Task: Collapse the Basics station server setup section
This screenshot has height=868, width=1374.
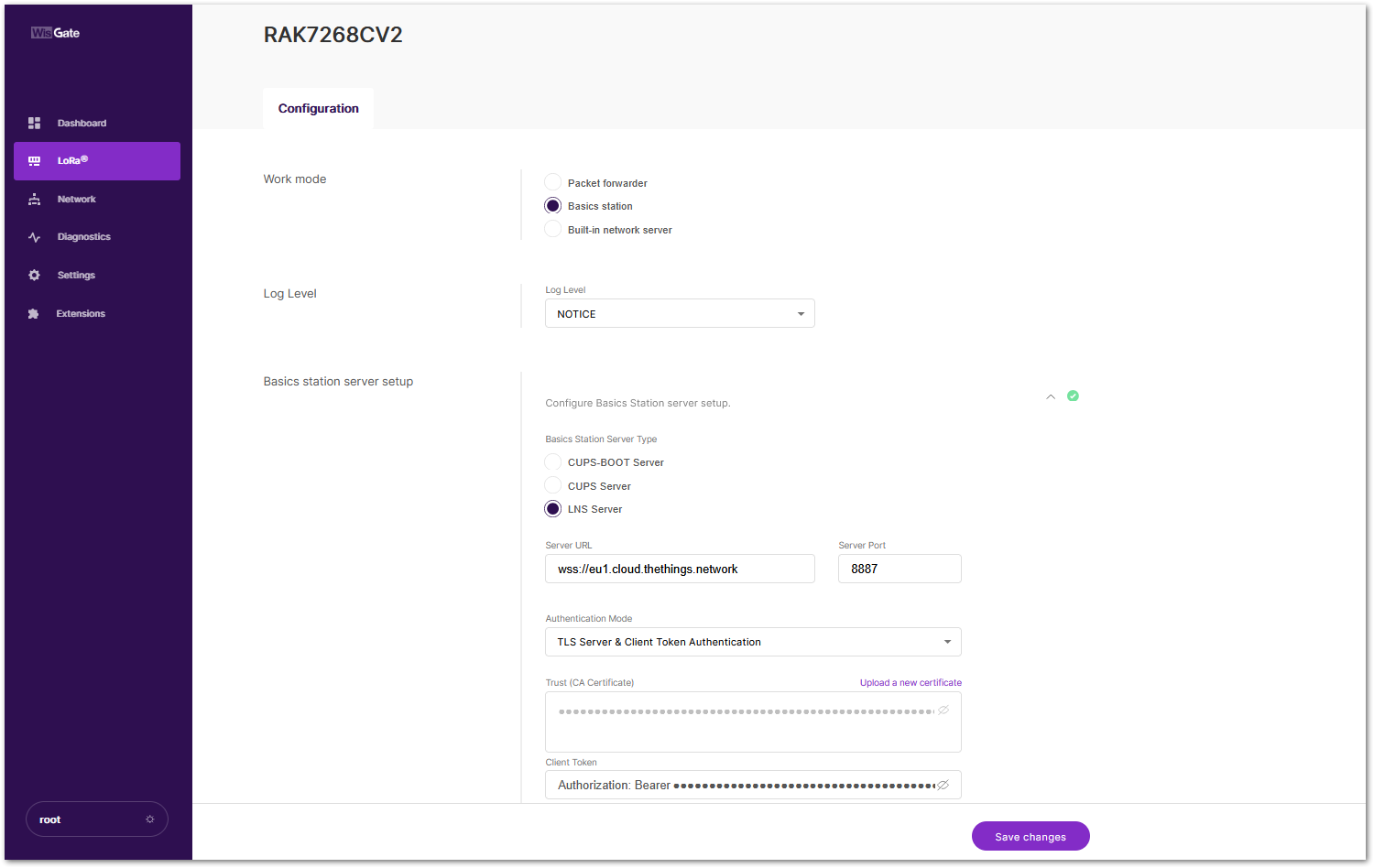Action: tap(1051, 396)
